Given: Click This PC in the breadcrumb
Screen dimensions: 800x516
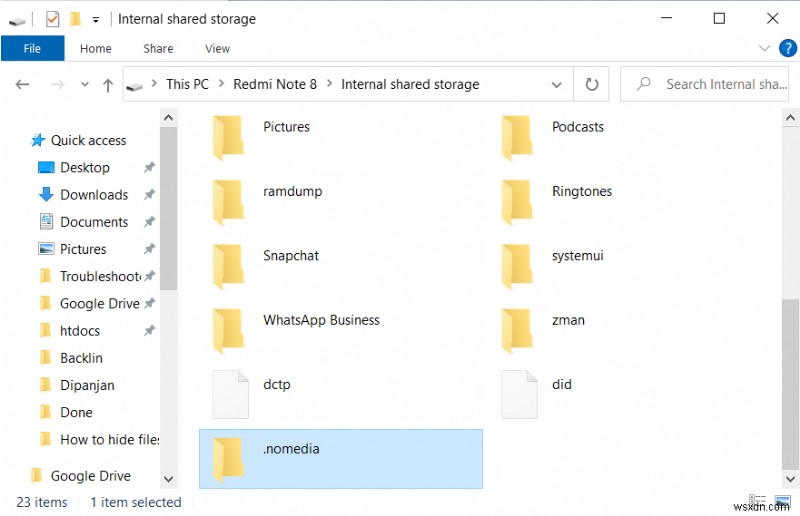Looking at the screenshot, I should (x=187, y=84).
